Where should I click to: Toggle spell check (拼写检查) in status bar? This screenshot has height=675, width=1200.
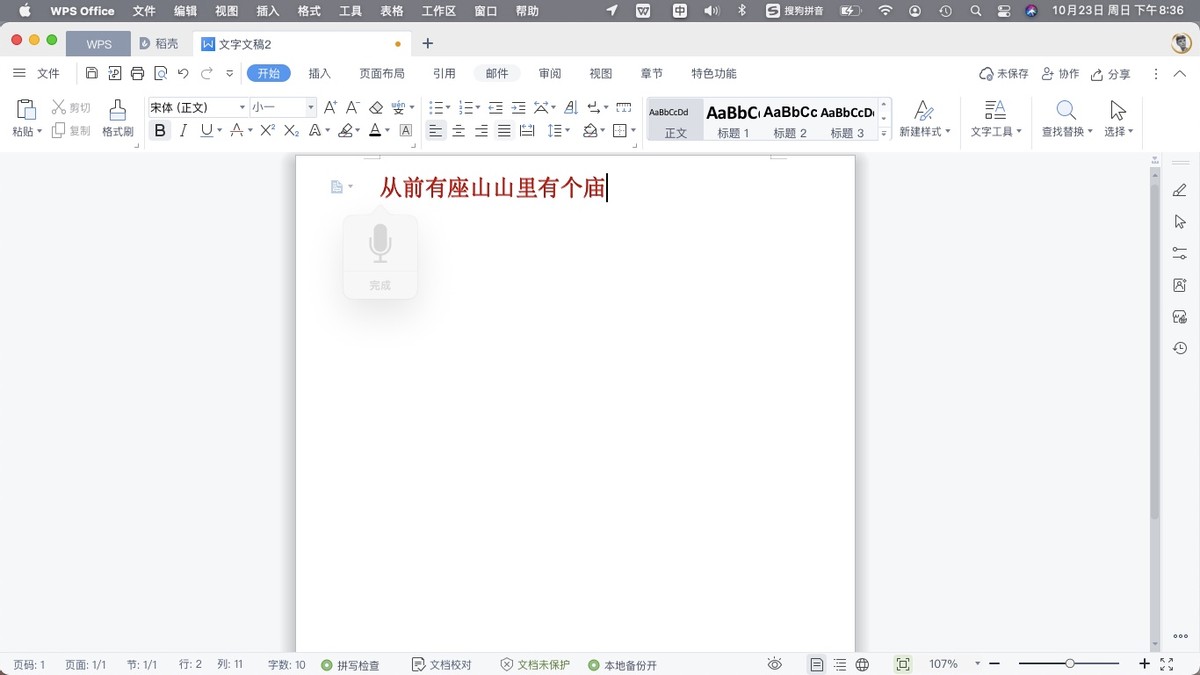click(x=351, y=665)
